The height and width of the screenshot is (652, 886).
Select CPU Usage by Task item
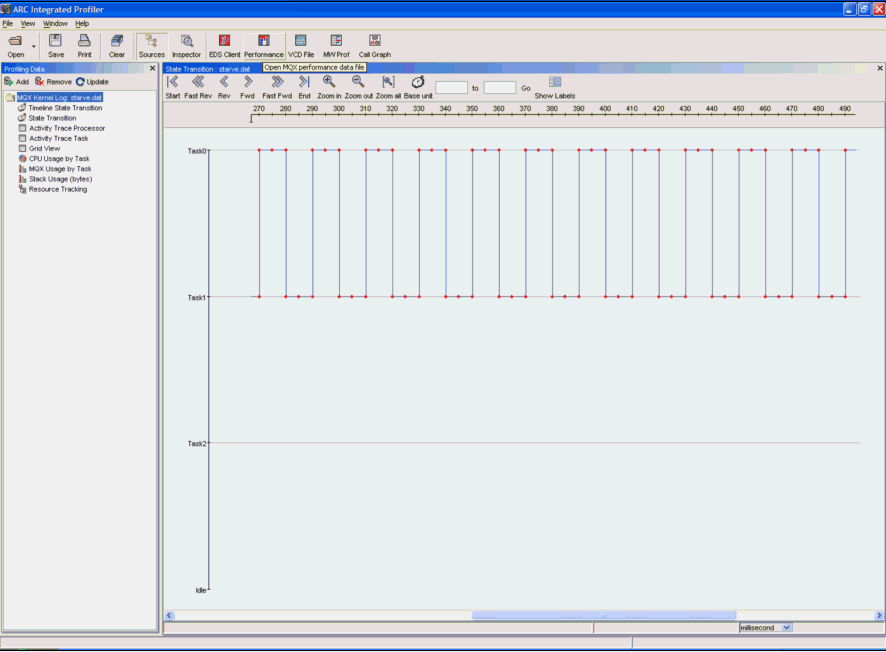[x=58, y=158]
